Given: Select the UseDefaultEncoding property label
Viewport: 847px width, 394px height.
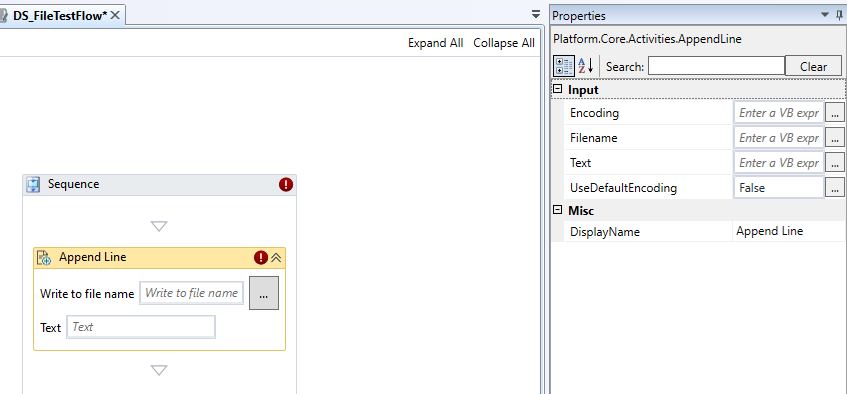Looking at the screenshot, I should tap(623, 188).
